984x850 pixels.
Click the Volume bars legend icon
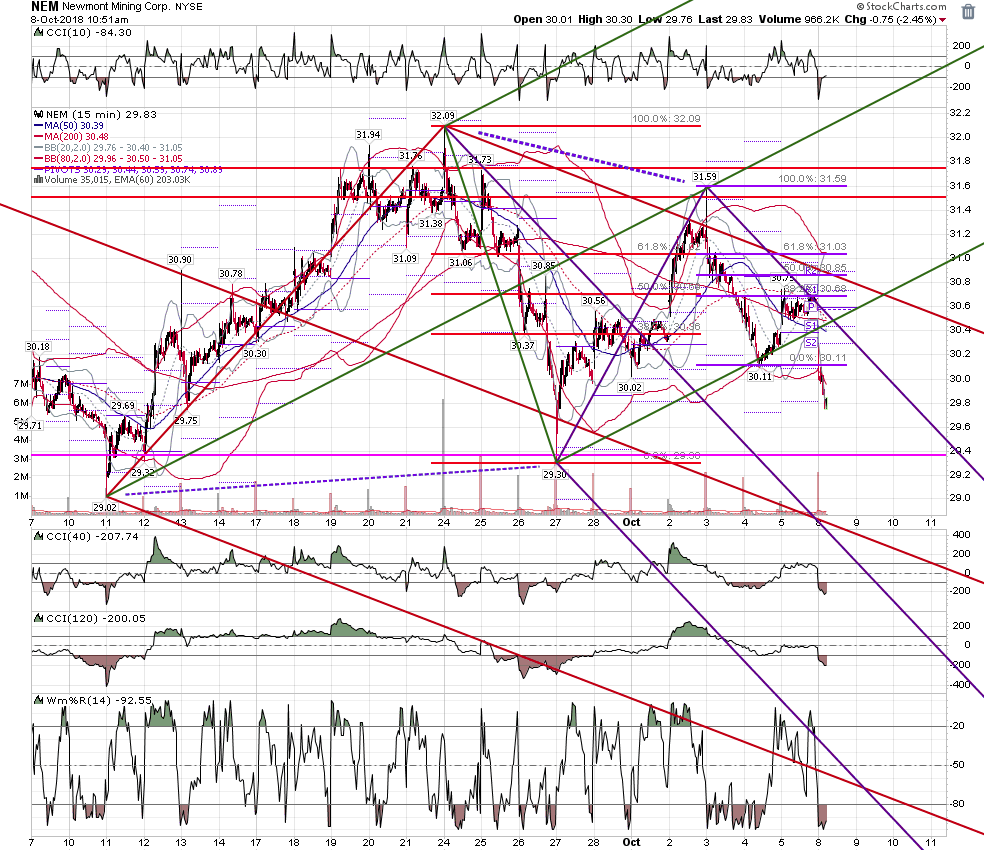coord(38,180)
